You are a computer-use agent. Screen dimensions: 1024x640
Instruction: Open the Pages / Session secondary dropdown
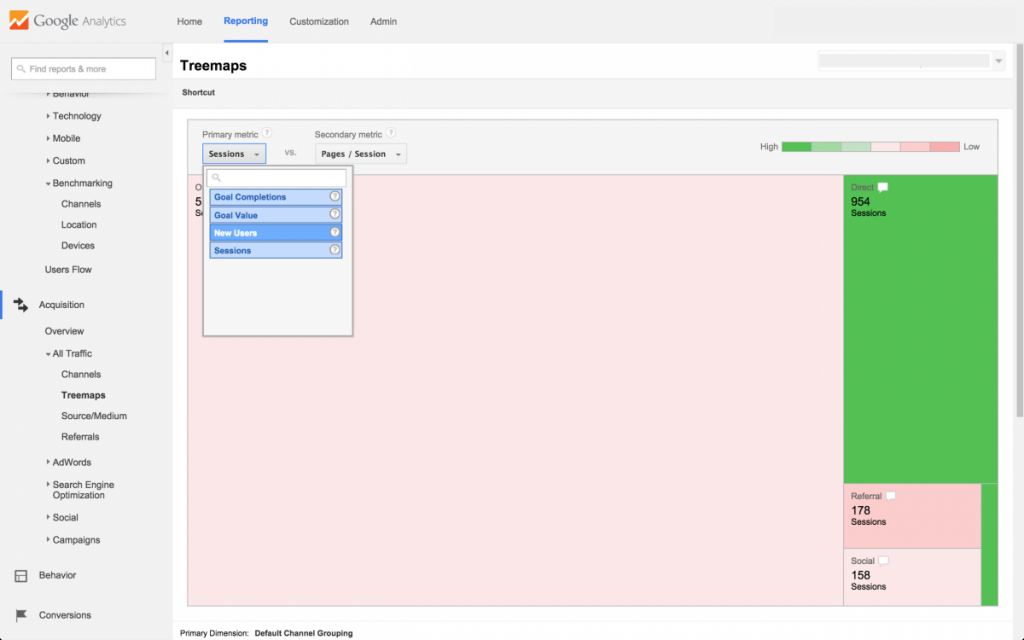pyautogui.click(x=360, y=154)
